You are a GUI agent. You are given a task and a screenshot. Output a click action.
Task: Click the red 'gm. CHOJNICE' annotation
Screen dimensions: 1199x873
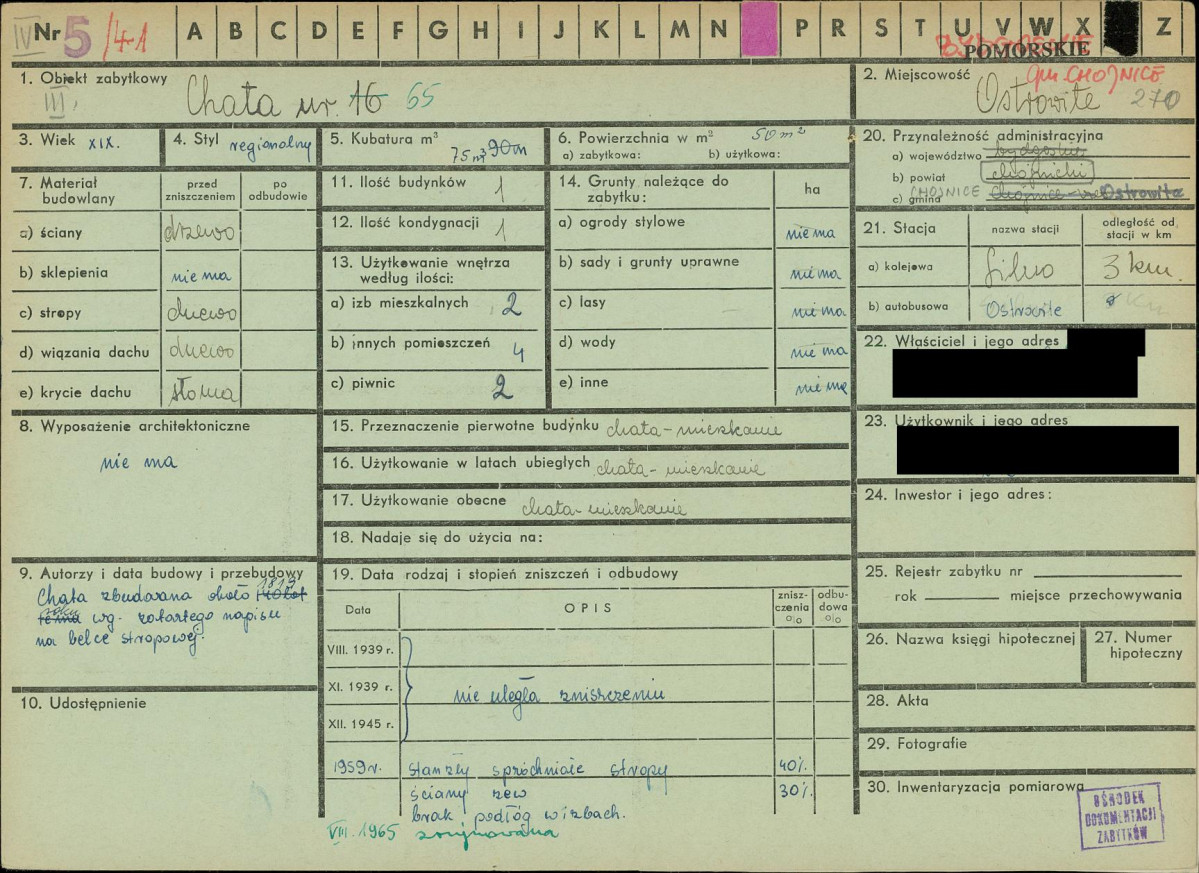pyautogui.click(x=1096, y=75)
